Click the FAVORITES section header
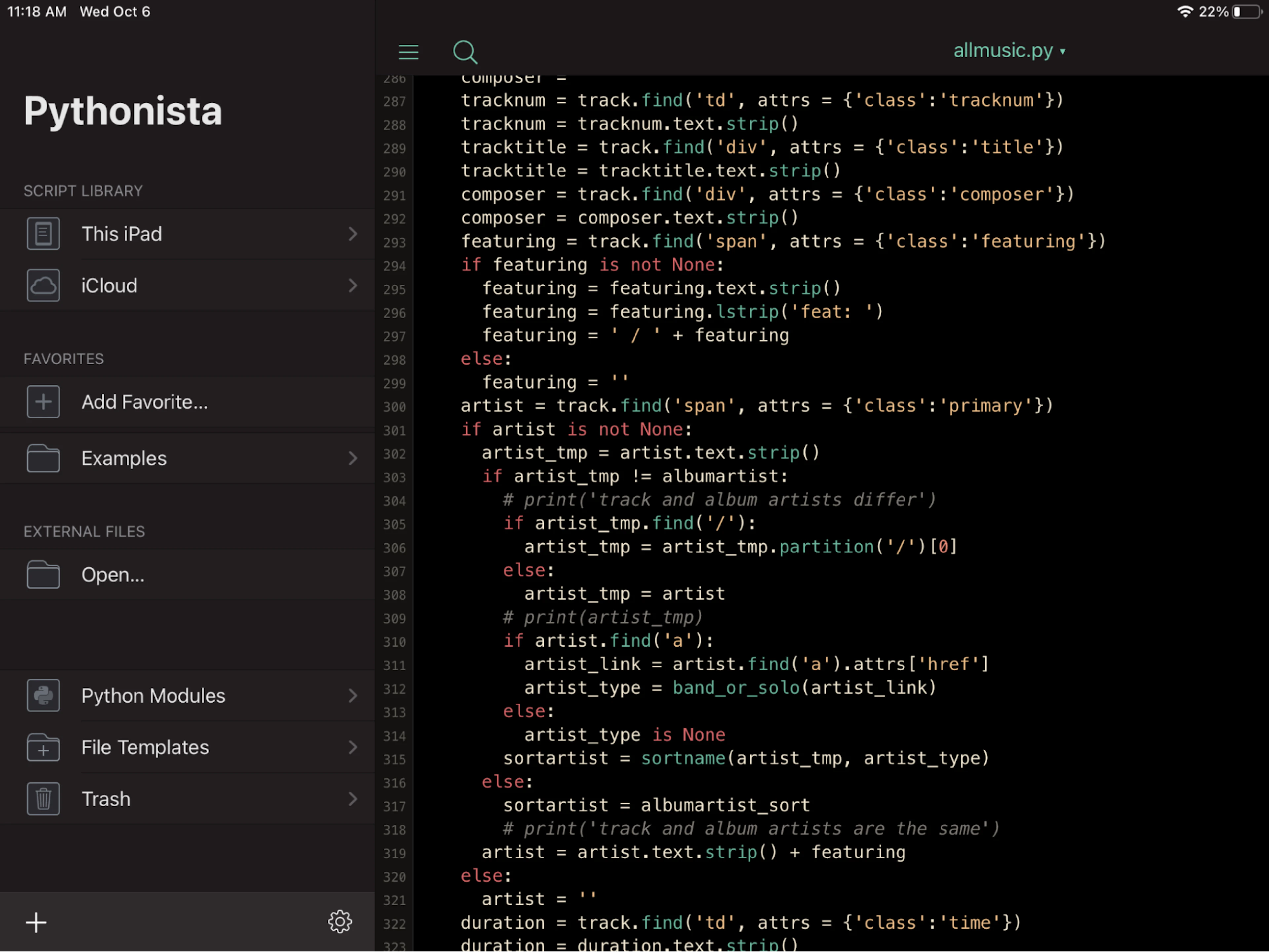The width and height of the screenshot is (1269, 952). coord(64,359)
